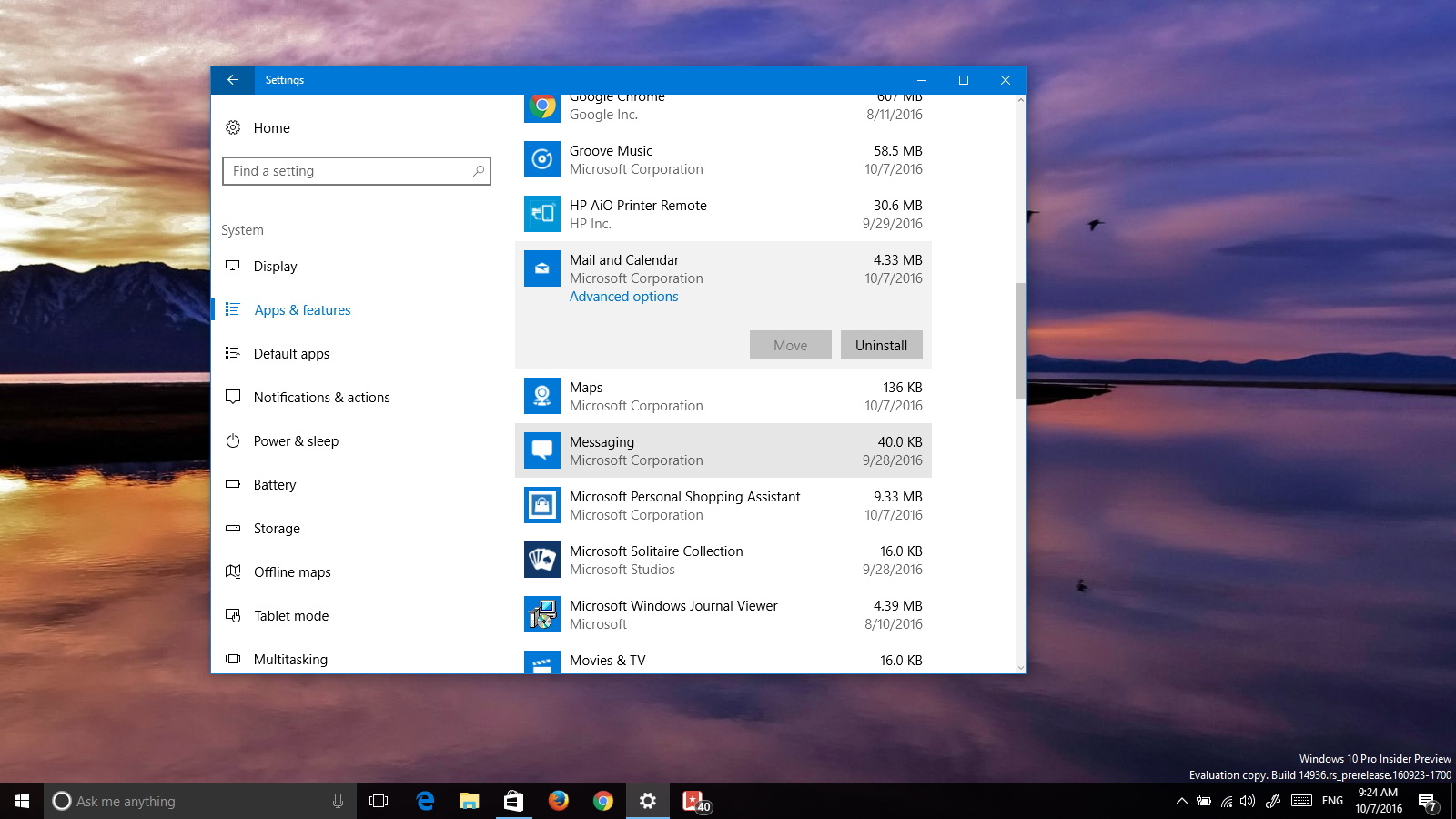Click the Google Chrome app list icon
The height and width of the screenshot is (819, 1456).
tap(542, 108)
